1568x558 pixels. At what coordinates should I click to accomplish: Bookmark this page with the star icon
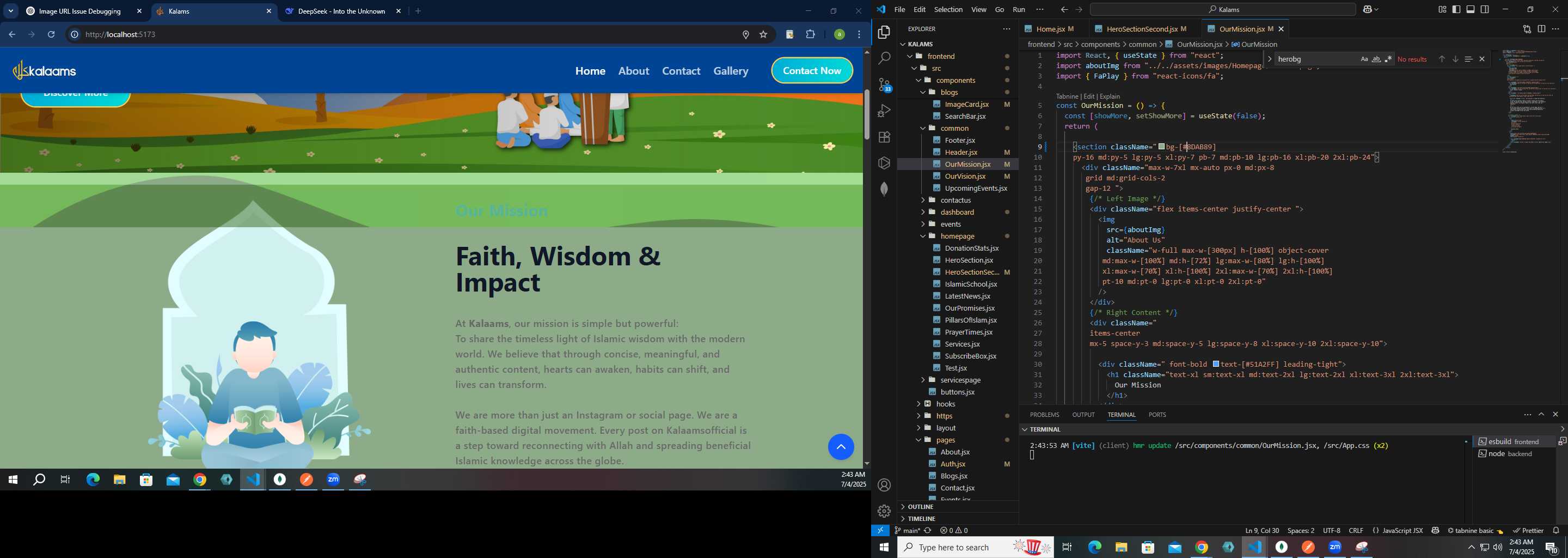(763, 35)
